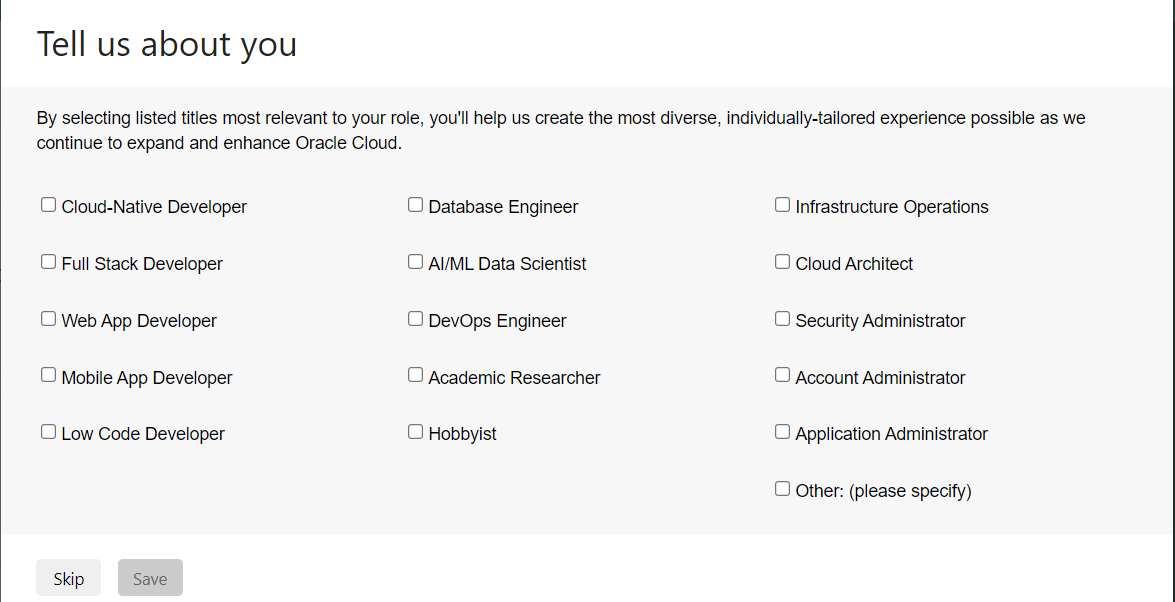Viewport: 1175px width, 602px height.
Task: Check the Account Administrator option
Action: 782,375
